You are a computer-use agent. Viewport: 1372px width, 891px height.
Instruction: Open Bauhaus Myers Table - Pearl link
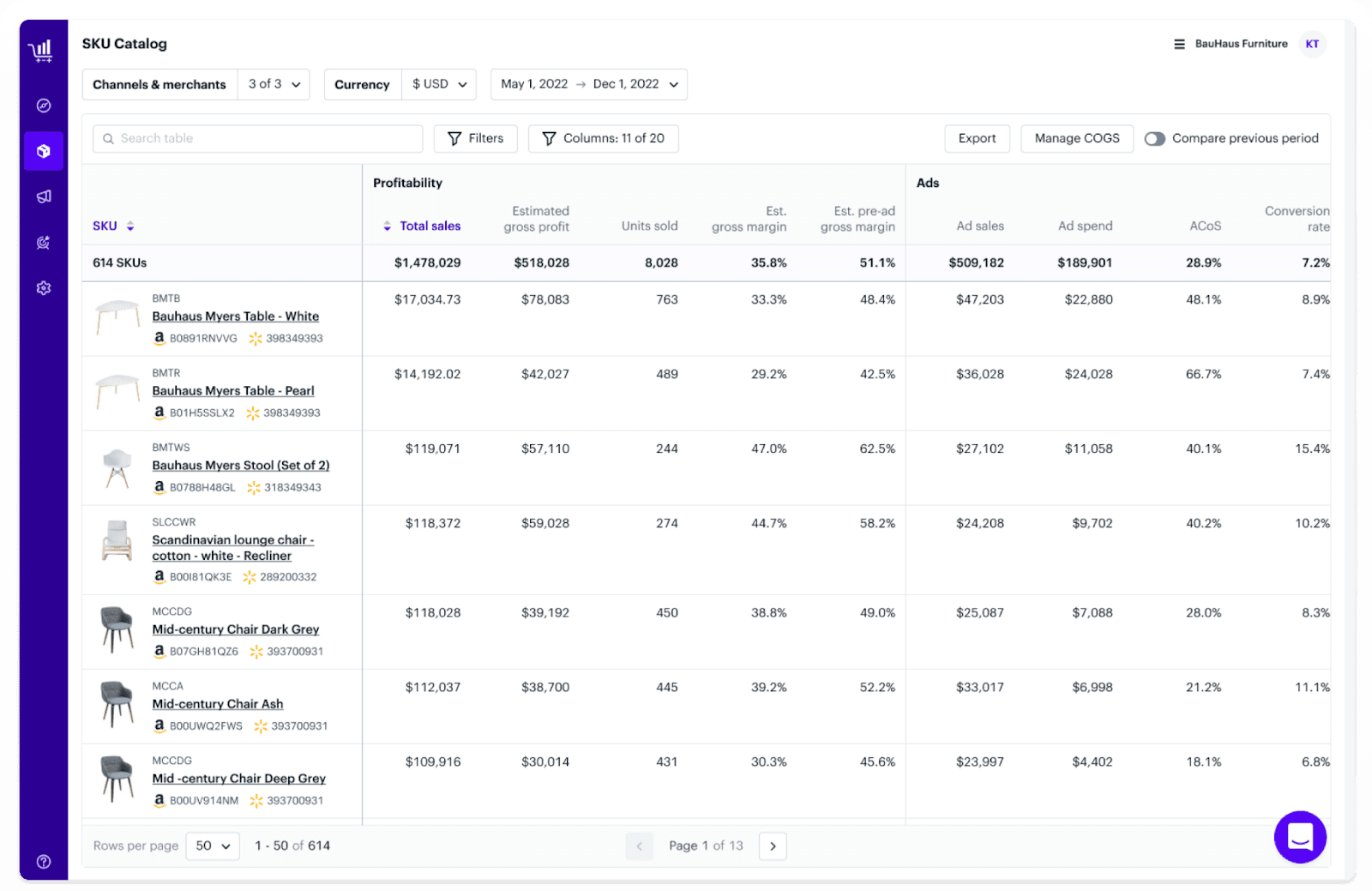click(x=233, y=391)
